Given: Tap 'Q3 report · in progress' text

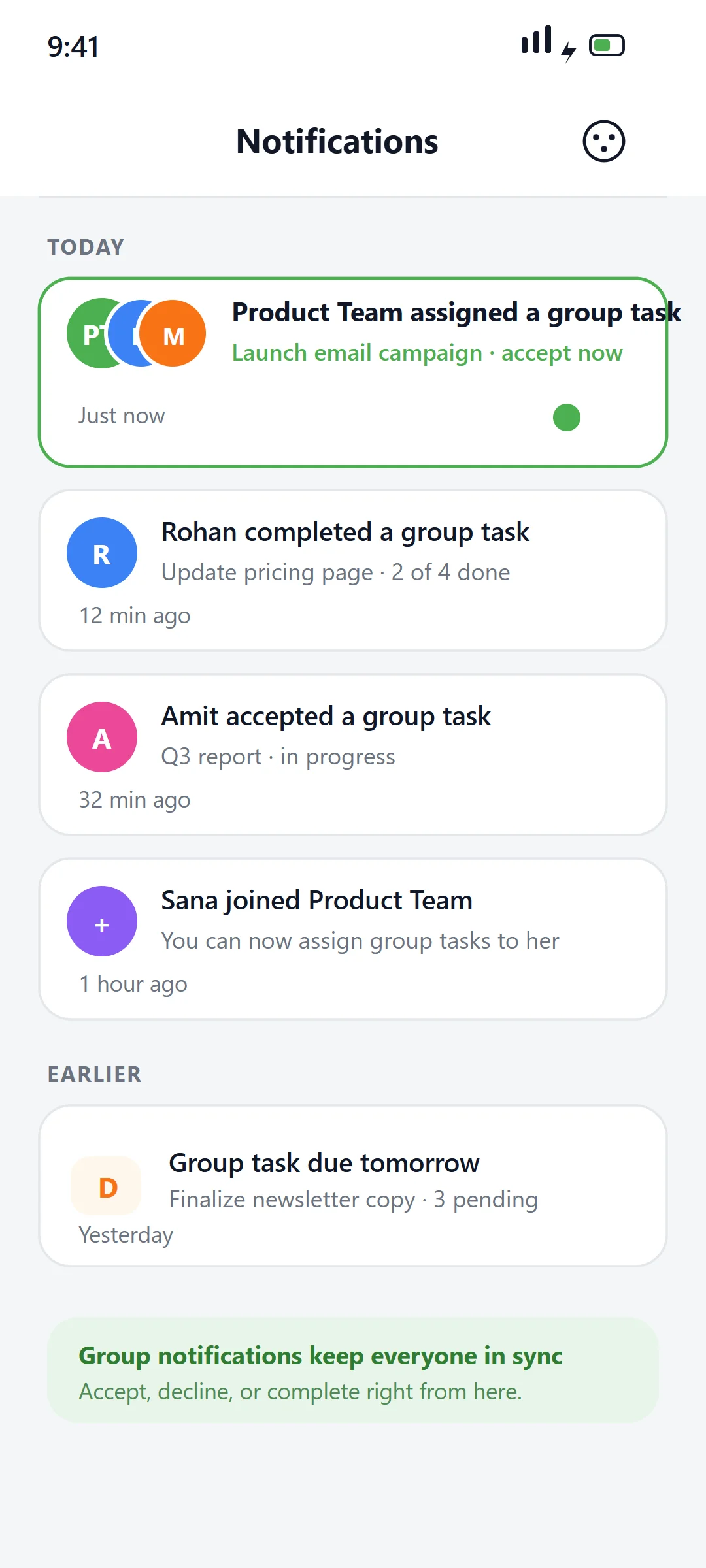Looking at the screenshot, I should 278,757.
